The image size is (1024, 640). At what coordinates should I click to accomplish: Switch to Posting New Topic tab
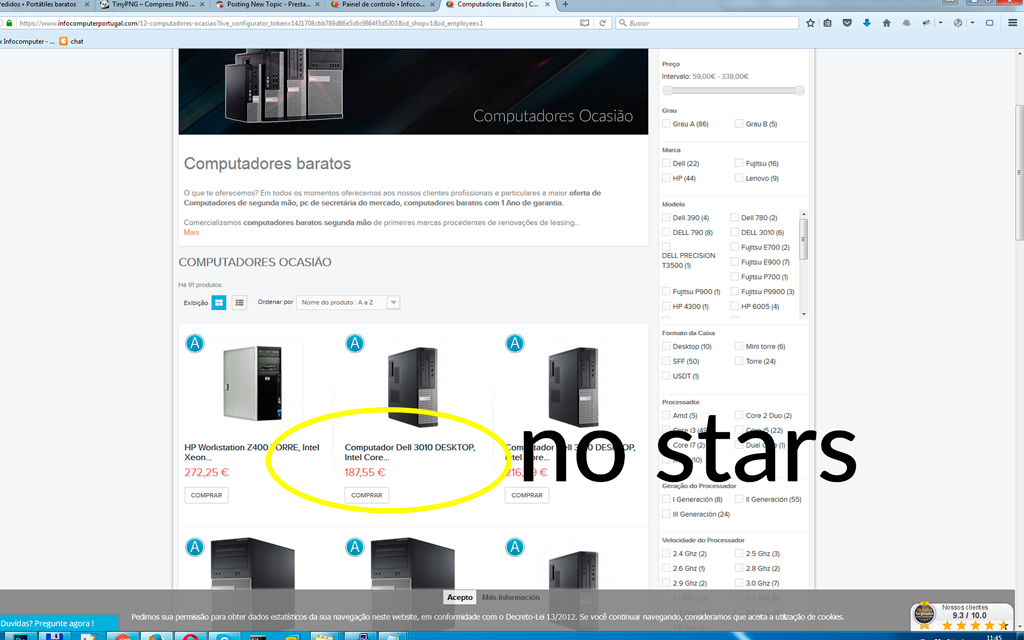point(268,4)
